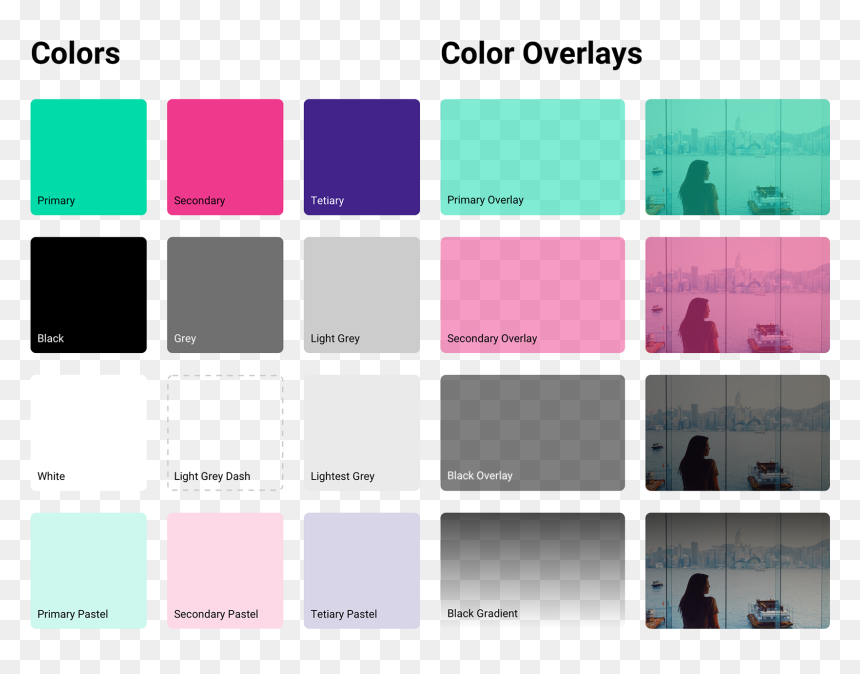Image resolution: width=860 pixels, height=674 pixels.
Task: Select the Black Gradient swatch
Action: click(x=533, y=570)
